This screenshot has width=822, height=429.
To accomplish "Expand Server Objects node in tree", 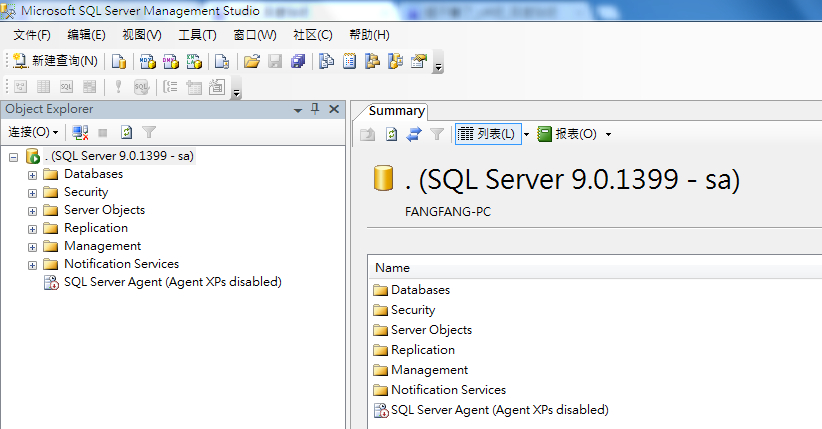I will pos(33,211).
